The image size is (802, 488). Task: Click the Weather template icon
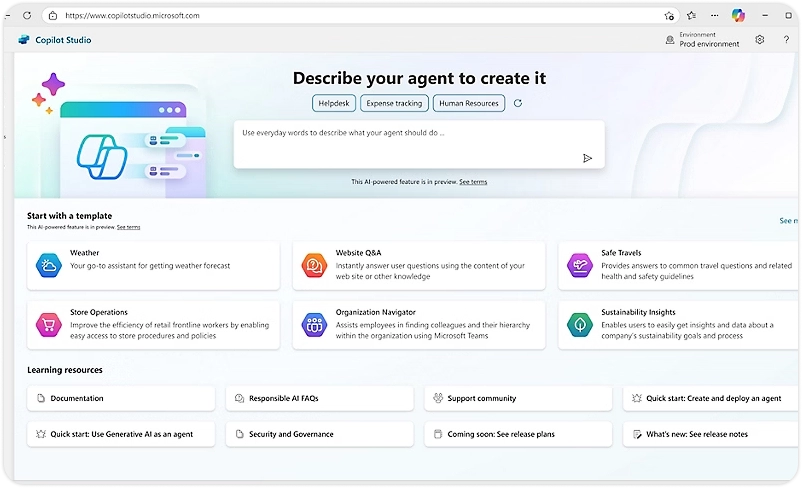[x=49, y=265]
